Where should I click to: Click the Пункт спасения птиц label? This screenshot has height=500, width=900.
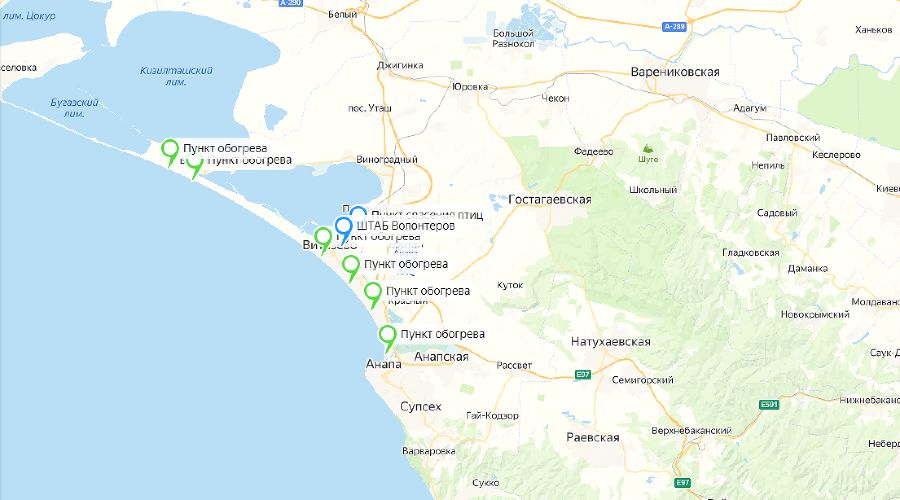click(427, 215)
